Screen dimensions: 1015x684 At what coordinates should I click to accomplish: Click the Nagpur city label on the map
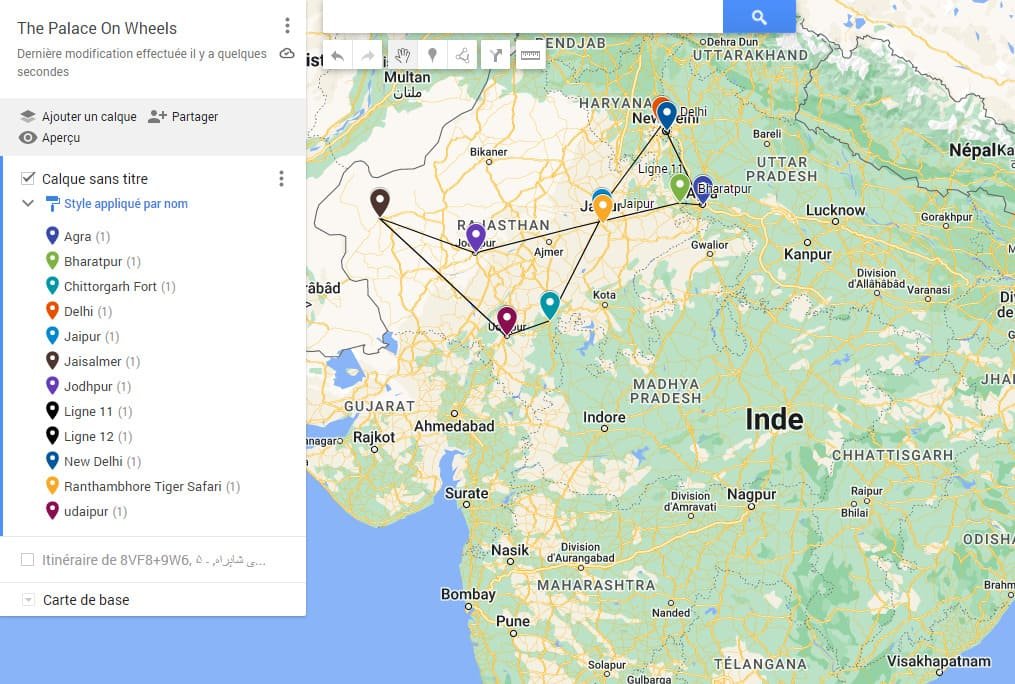(x=752, y=494)
